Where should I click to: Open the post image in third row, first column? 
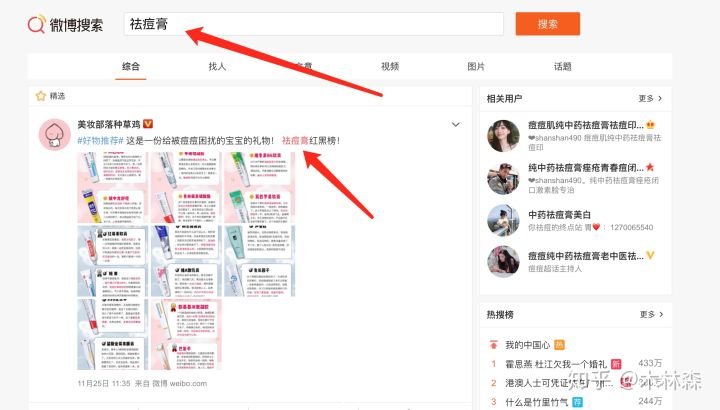113,334
